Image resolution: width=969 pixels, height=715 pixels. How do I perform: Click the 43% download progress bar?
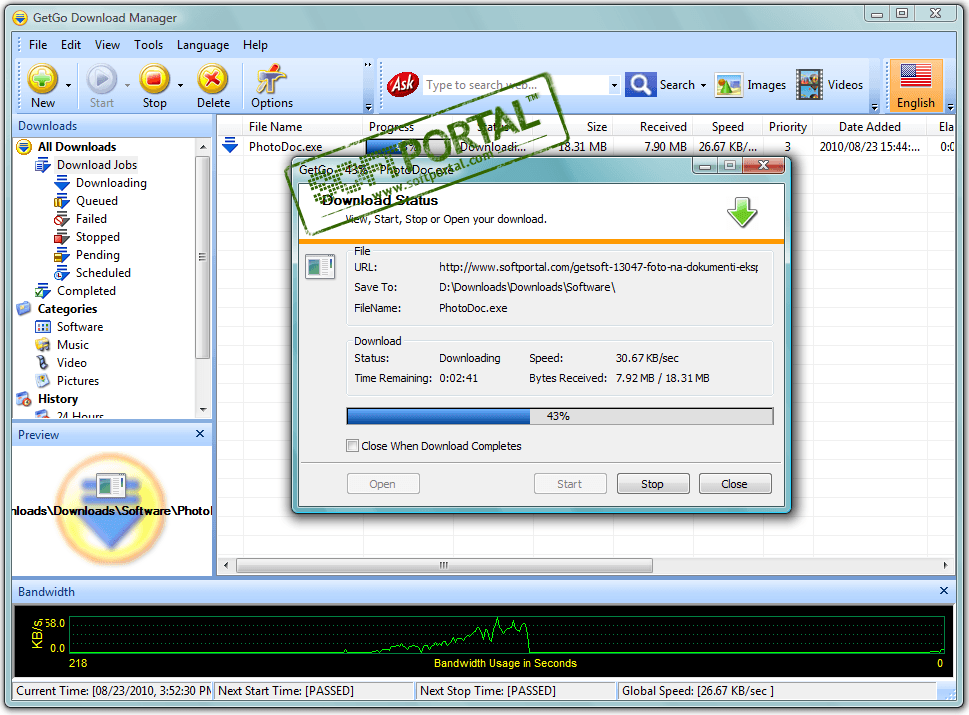point(560,417)
